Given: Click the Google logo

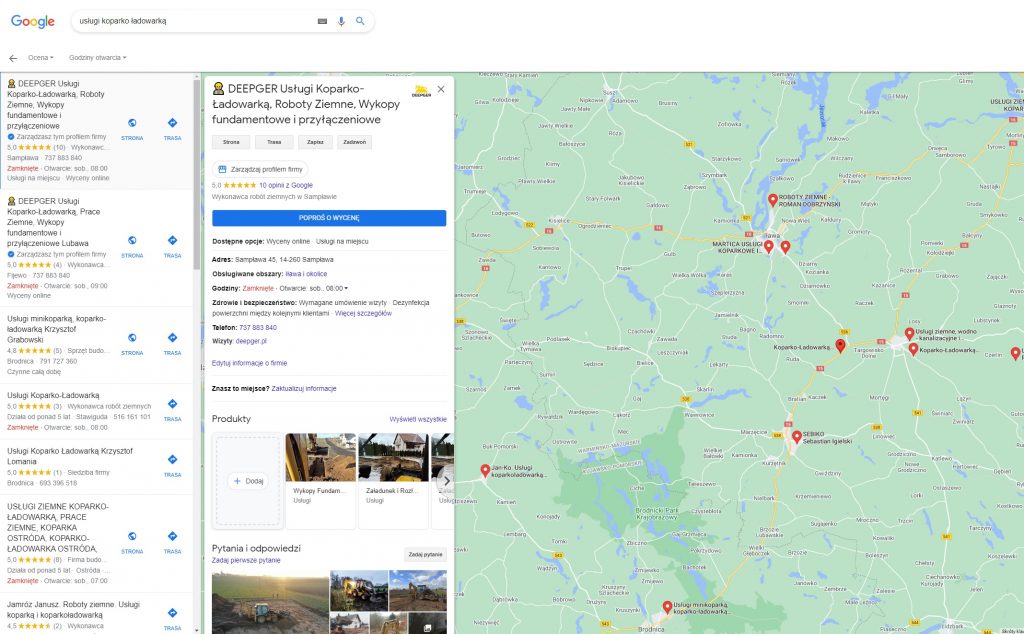Looking at the screenshot, I should [33, 22].
